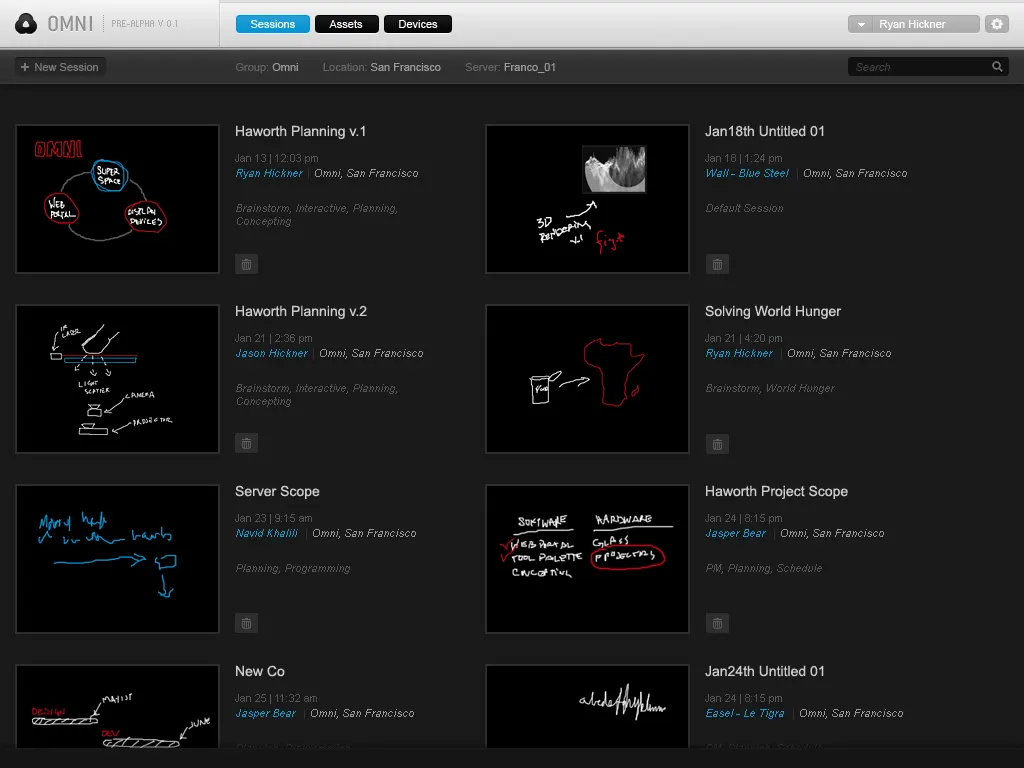This screenshot has height=768, width=1024.
Task: Click the Solving World Hunger title
Action: (773, 312)
